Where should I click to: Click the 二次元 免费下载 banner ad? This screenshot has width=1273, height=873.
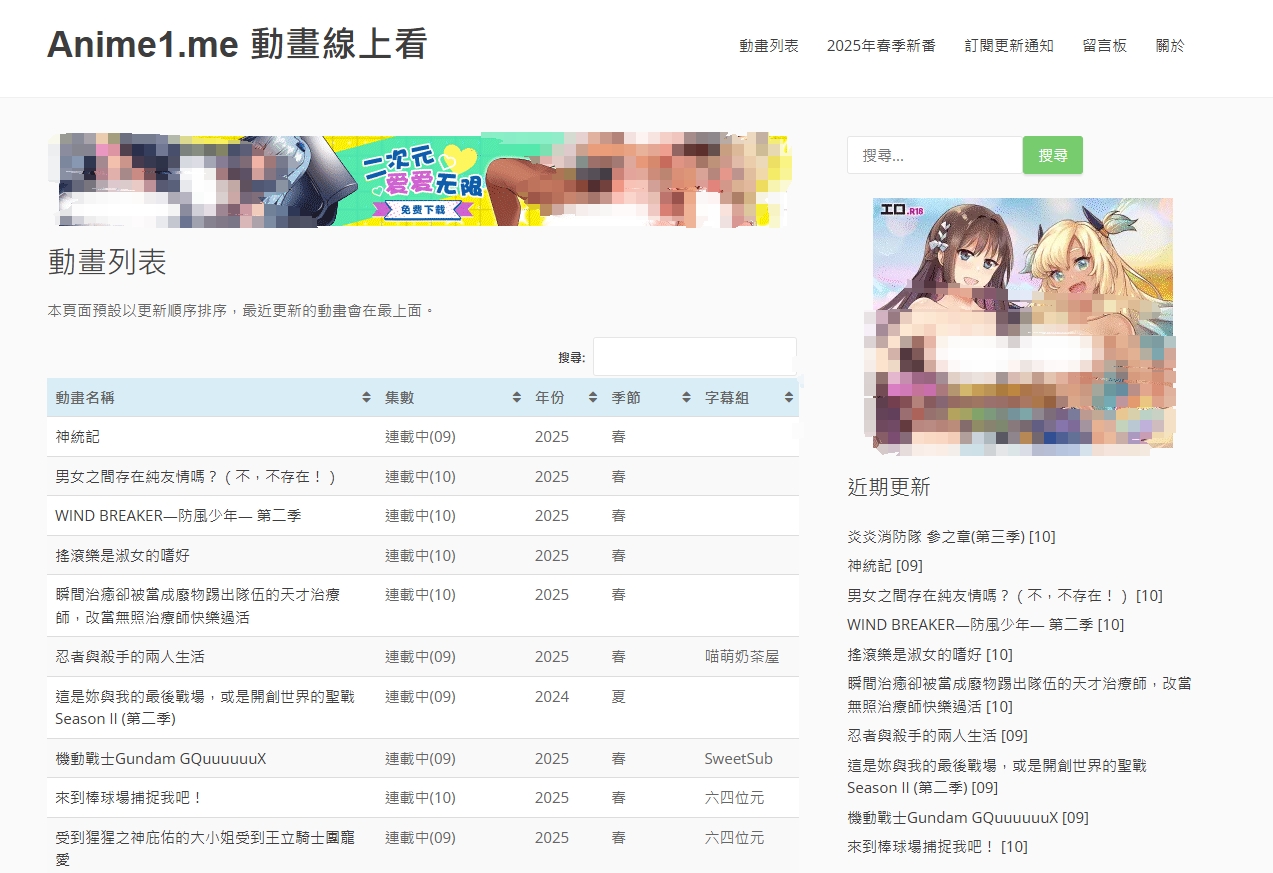423,180
